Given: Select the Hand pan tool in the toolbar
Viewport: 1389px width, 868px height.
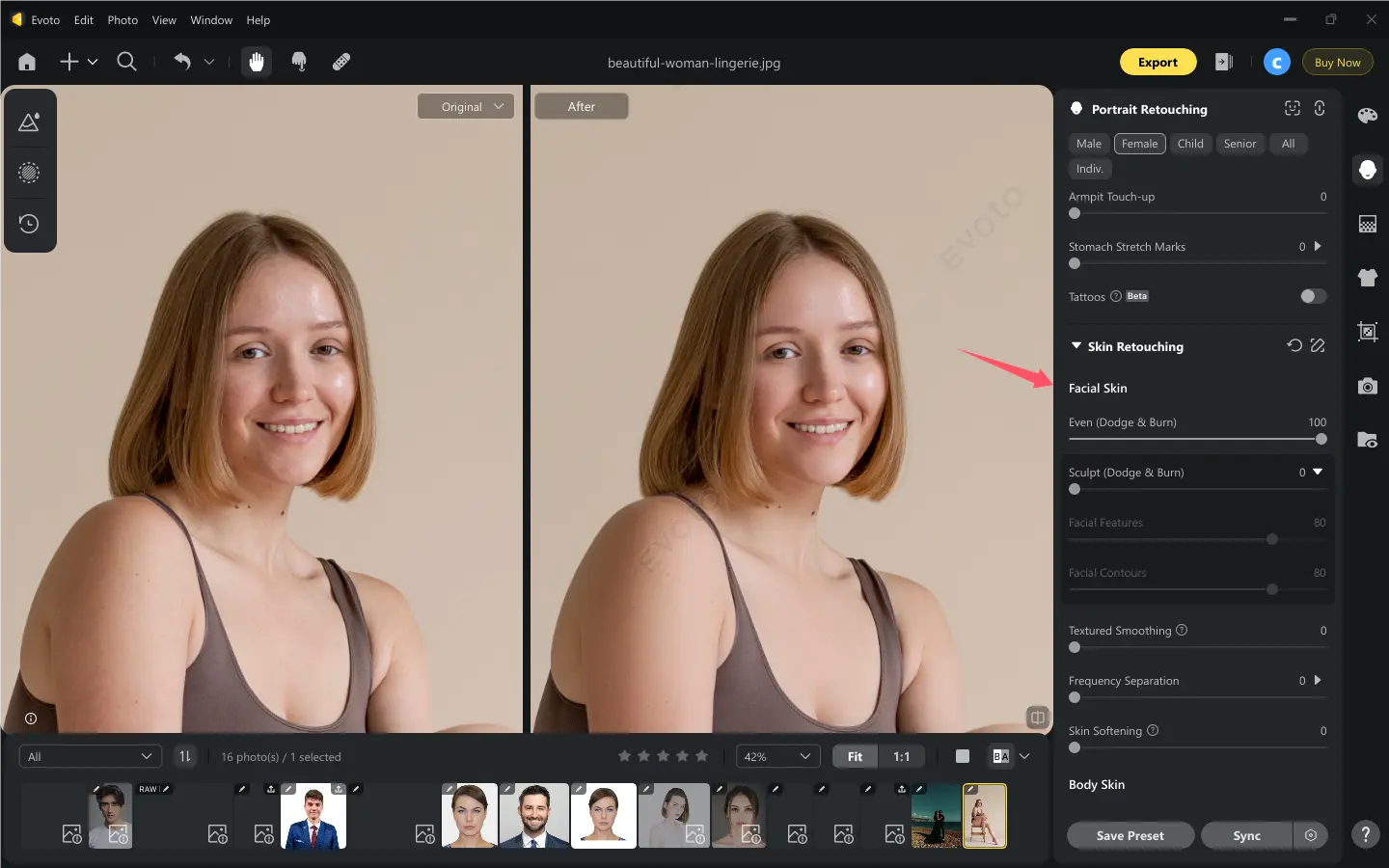Looking at the screenshot, I should click(x=258, y=62).
